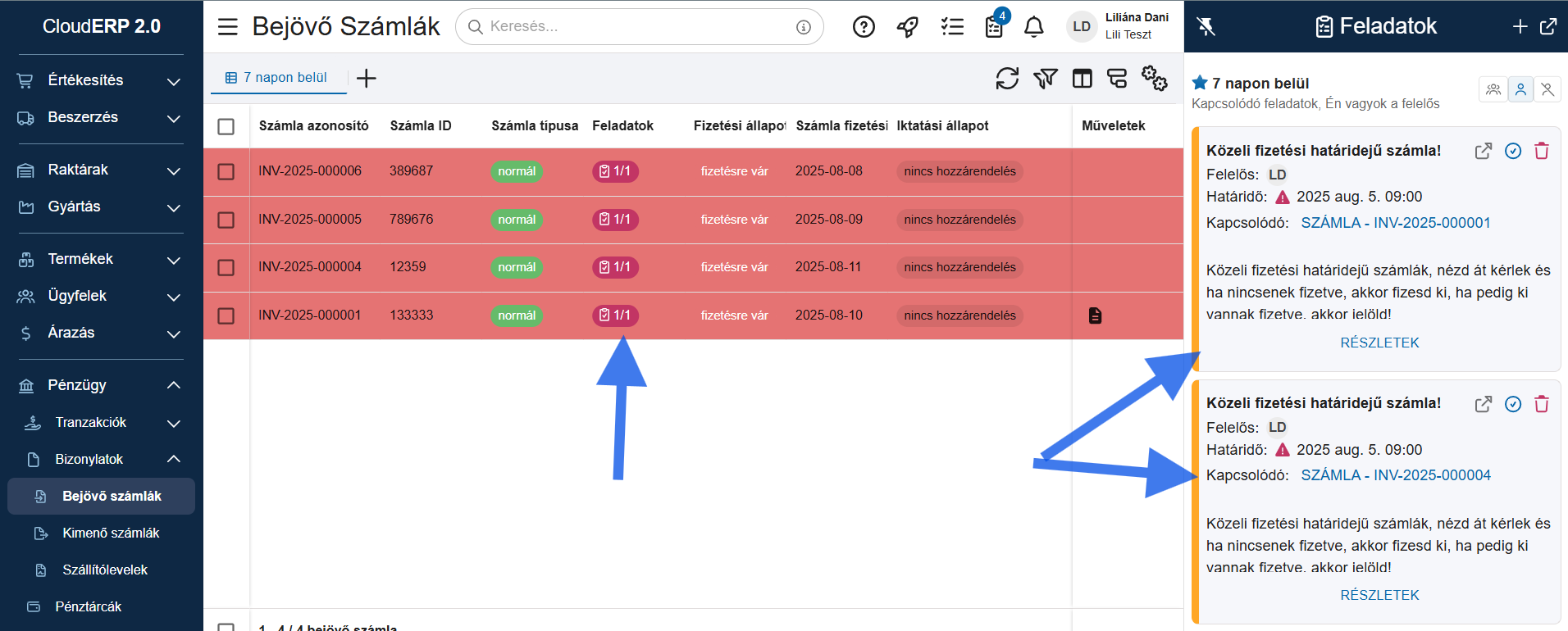
Task: Open document icon for INV-2025-000001 row
Action: tap(1095, 315)
